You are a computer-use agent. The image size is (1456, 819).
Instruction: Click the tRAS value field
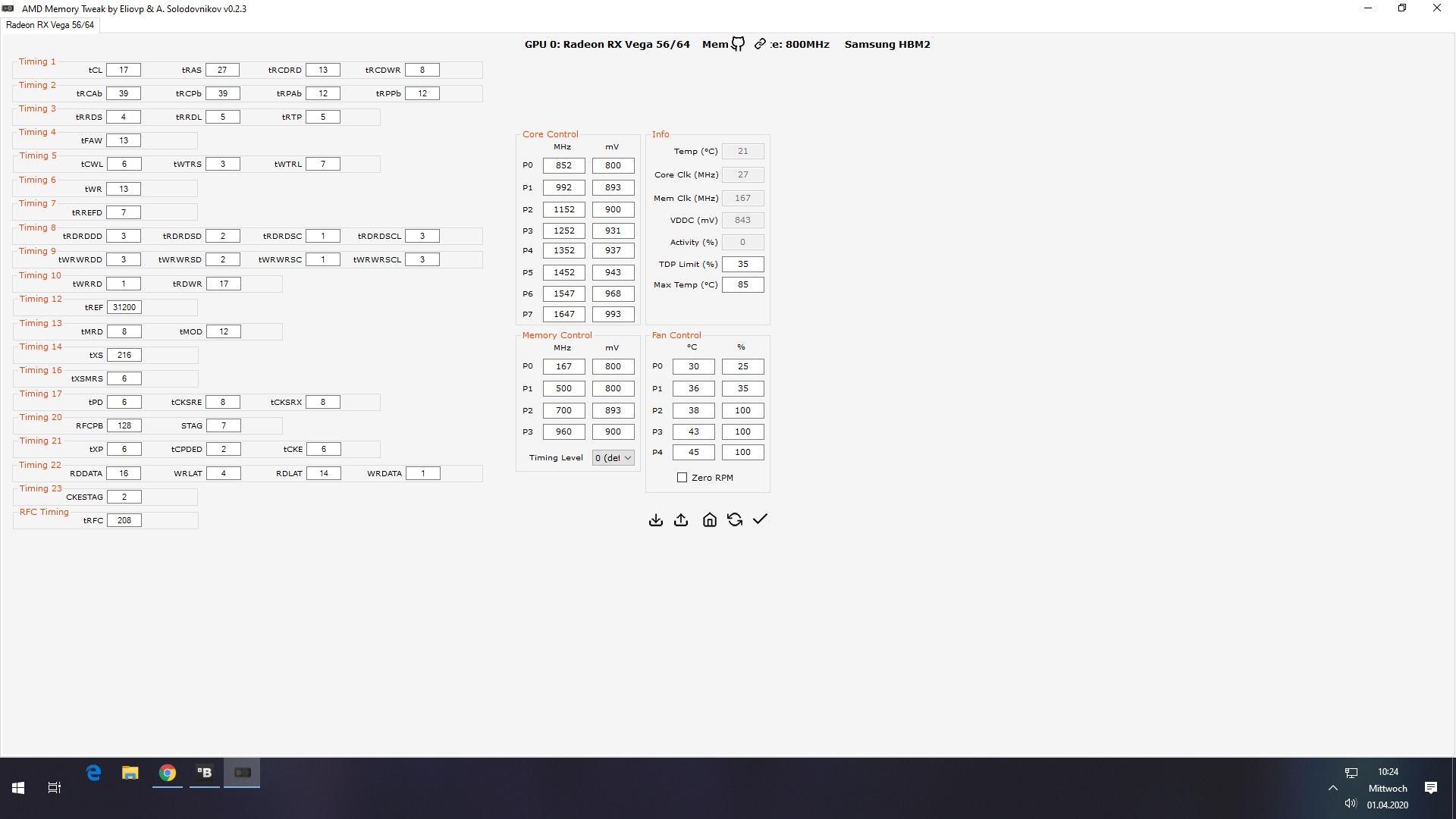(222, 70)
